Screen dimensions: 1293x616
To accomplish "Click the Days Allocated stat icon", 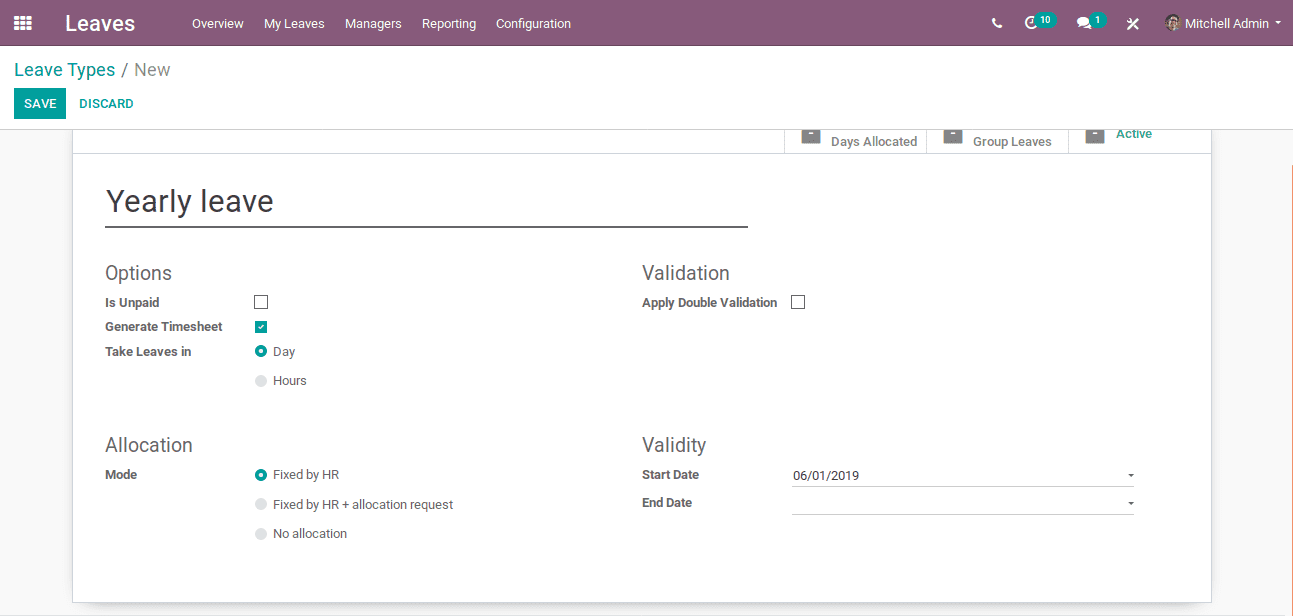I will pyautogui.click(x=811, y=136).
